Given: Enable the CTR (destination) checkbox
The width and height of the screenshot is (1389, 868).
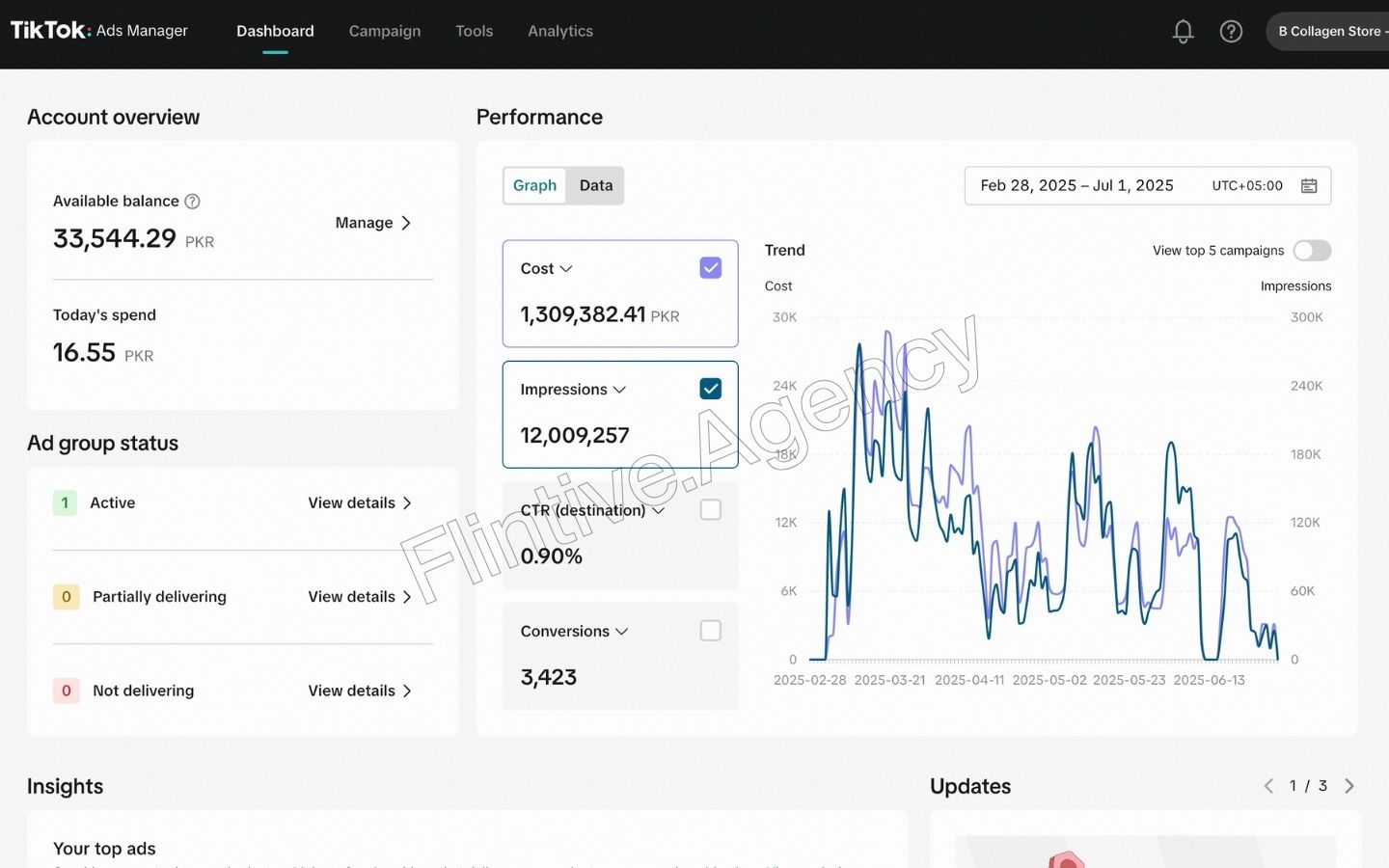Looking at the screenshot, I should click(x=711, y=509).
